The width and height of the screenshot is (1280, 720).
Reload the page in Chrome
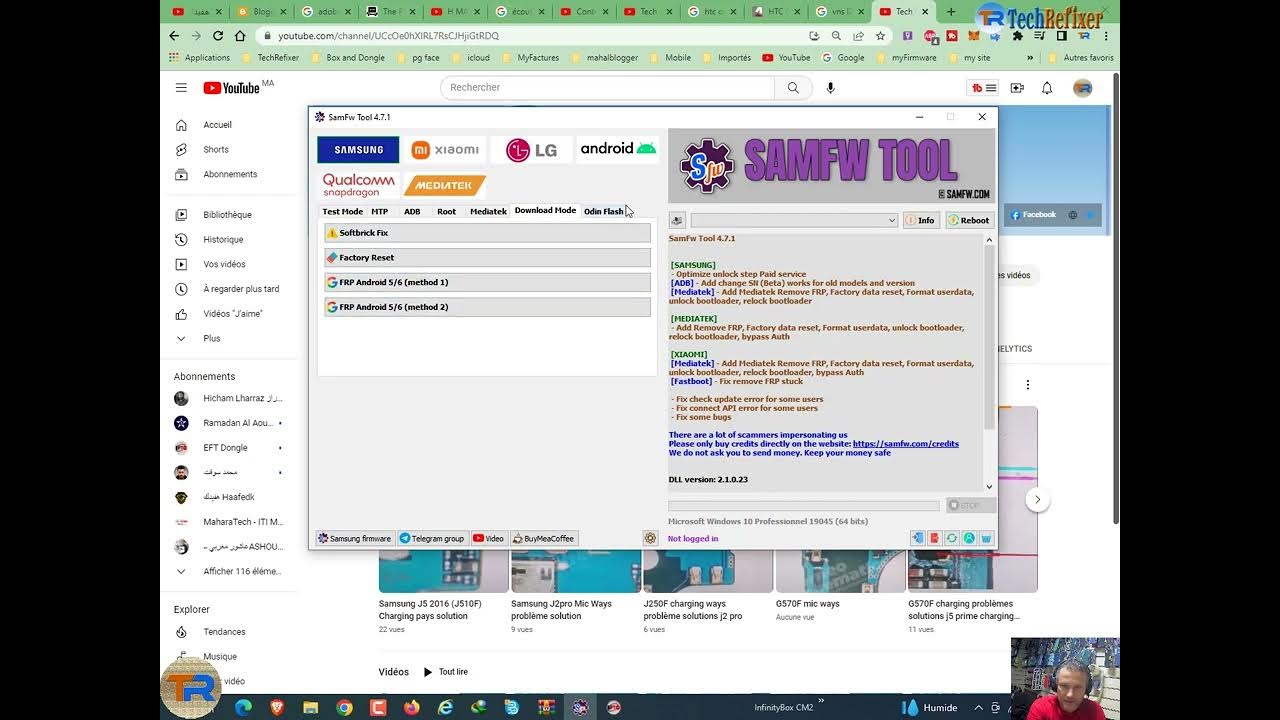coord(218,36)
